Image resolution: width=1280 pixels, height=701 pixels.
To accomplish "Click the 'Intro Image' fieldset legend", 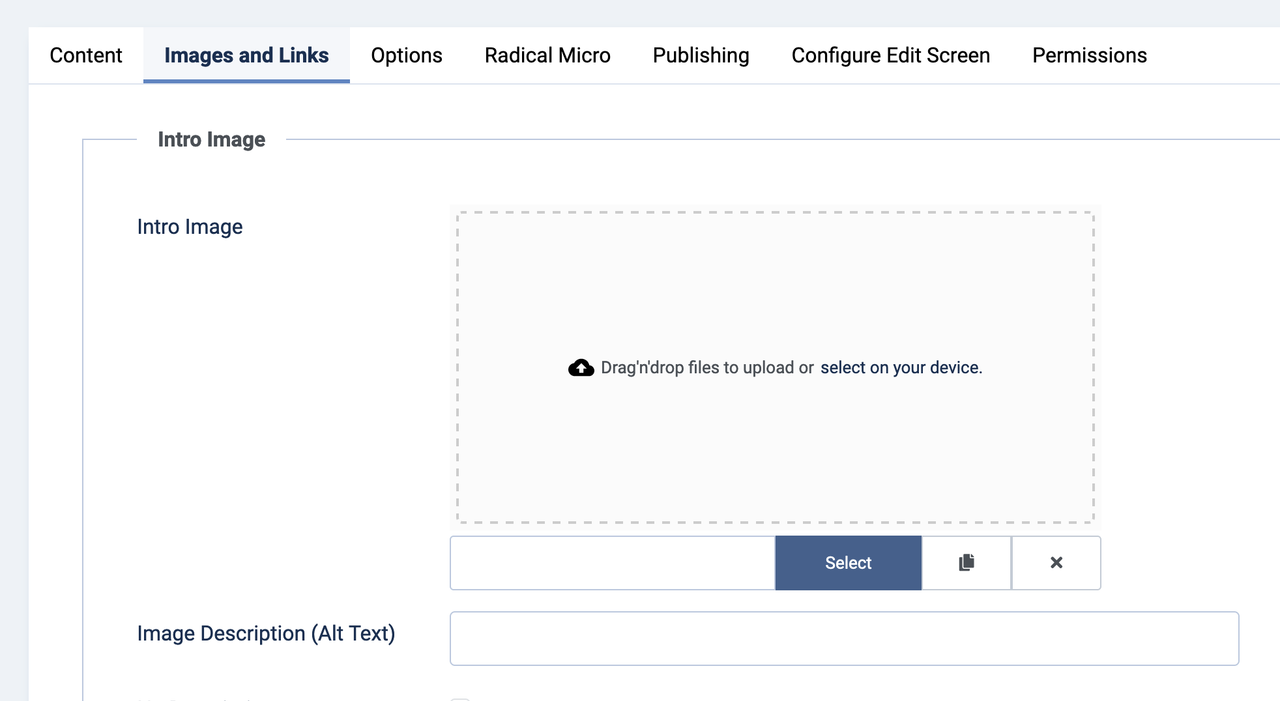I will tap(212, 140).
